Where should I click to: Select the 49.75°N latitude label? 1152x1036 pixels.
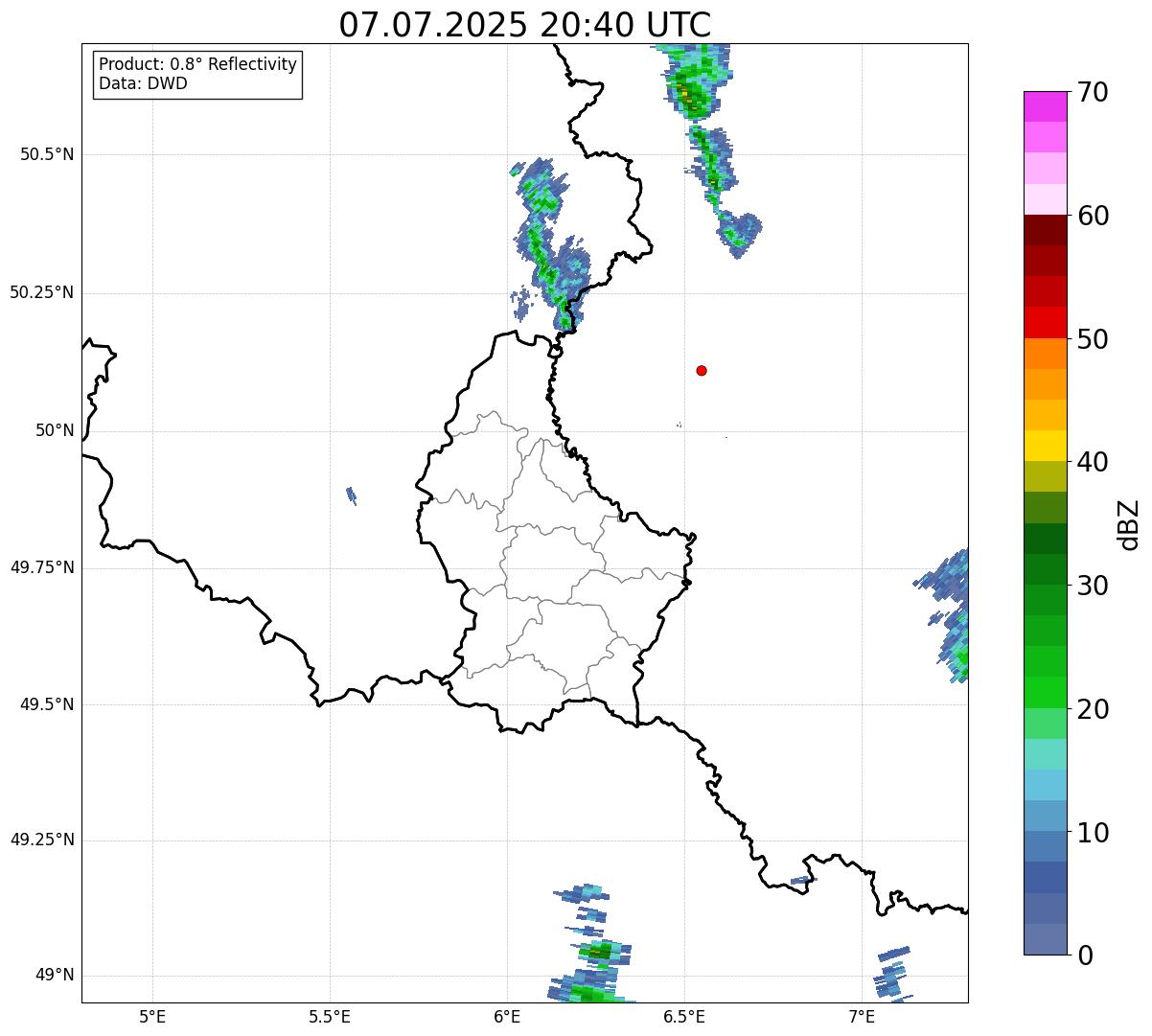[x=42, y=567]
